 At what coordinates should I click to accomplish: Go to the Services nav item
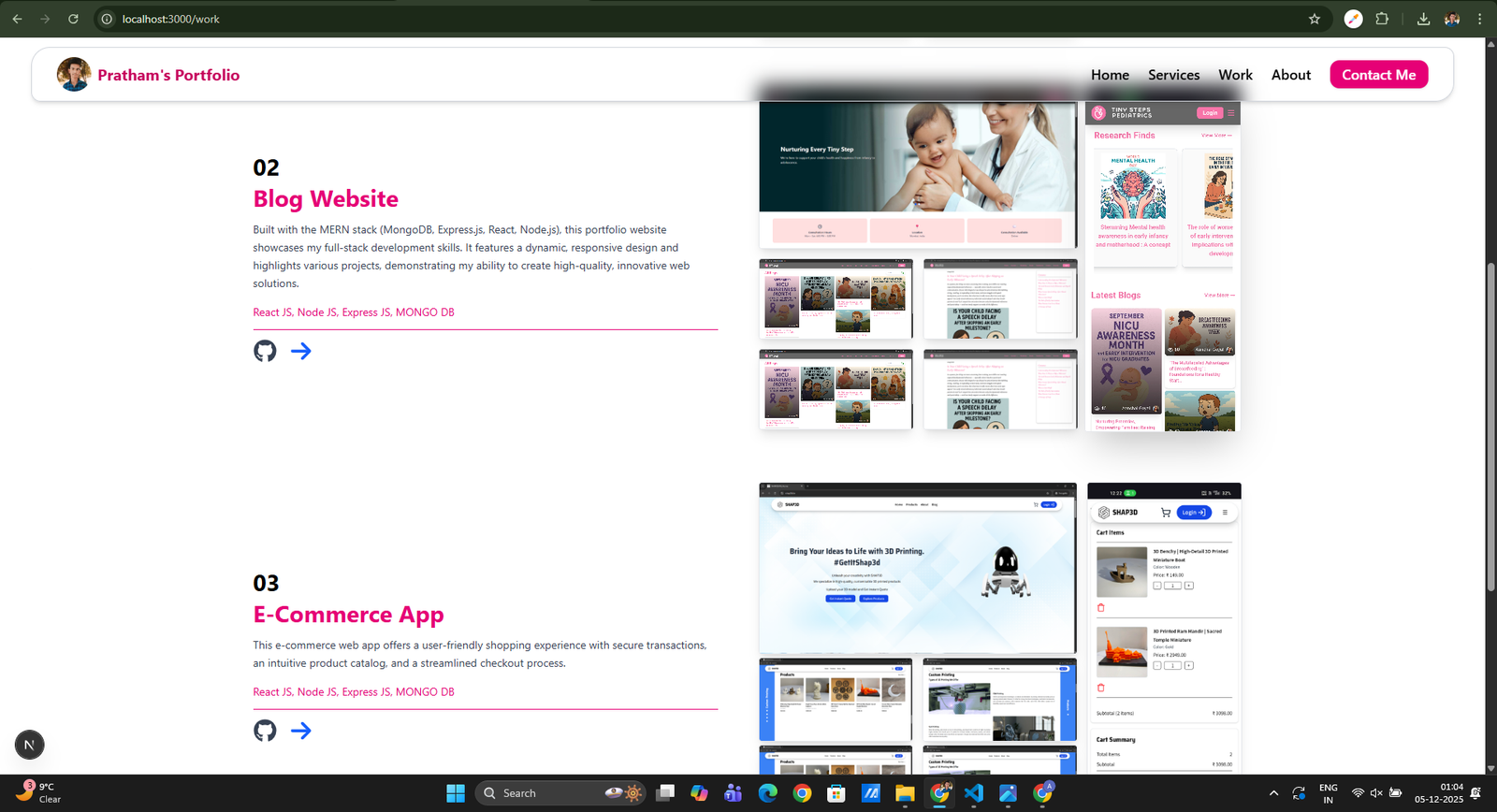(x=1173, y=75)
